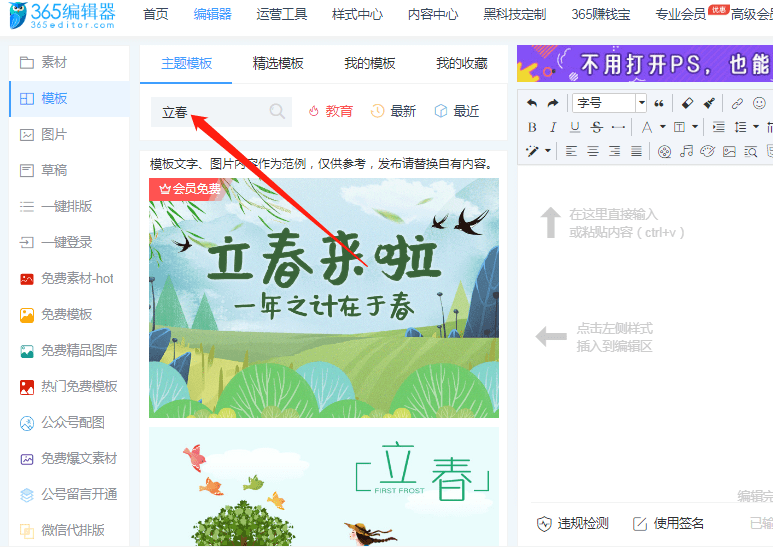Insert an image from the toolbar
The image size is (773, 547).
(729, 151)
